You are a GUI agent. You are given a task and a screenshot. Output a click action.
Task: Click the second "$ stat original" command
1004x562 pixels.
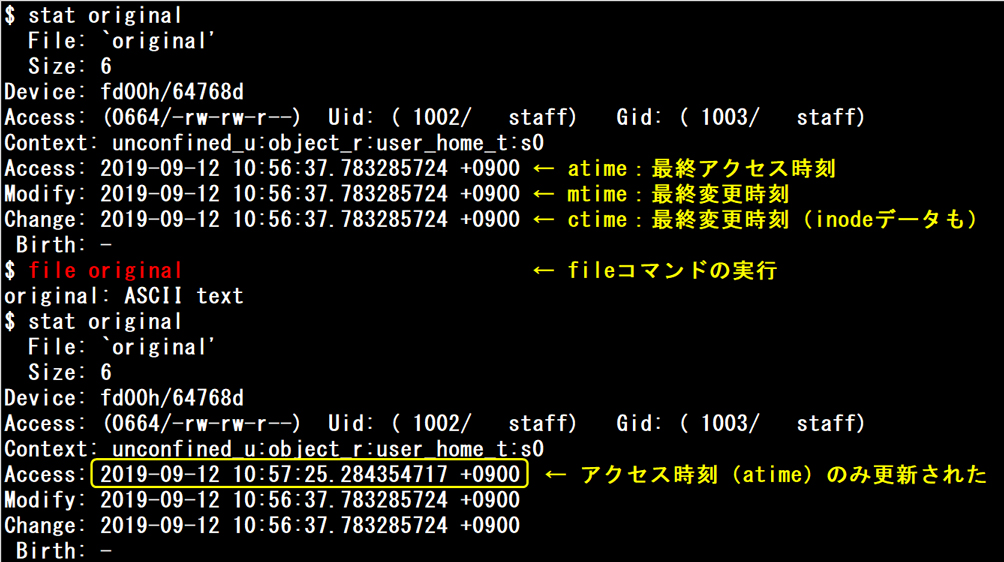click(x=93, y=322)
